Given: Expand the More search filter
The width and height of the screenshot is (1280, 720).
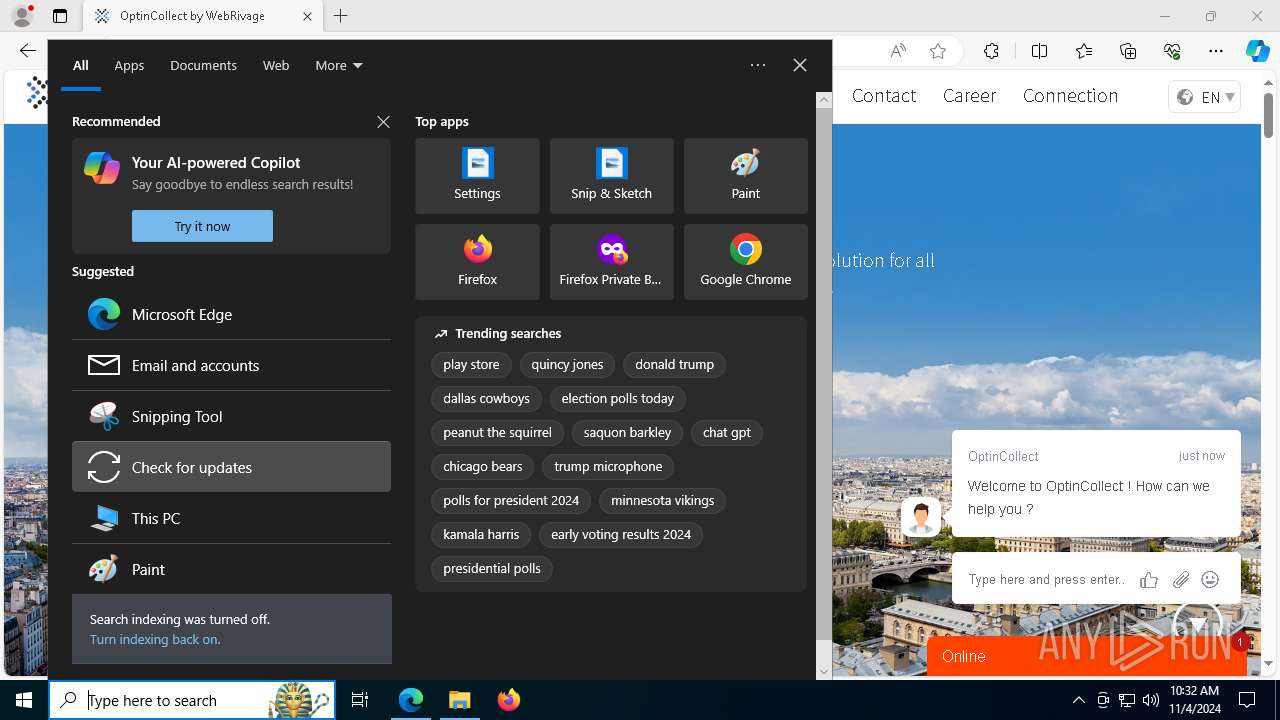Looking at the screenshot, I should (339, 65).
